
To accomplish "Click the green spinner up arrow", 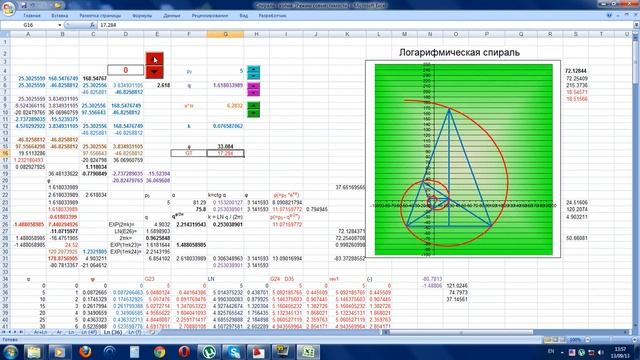I will [253, 106].
